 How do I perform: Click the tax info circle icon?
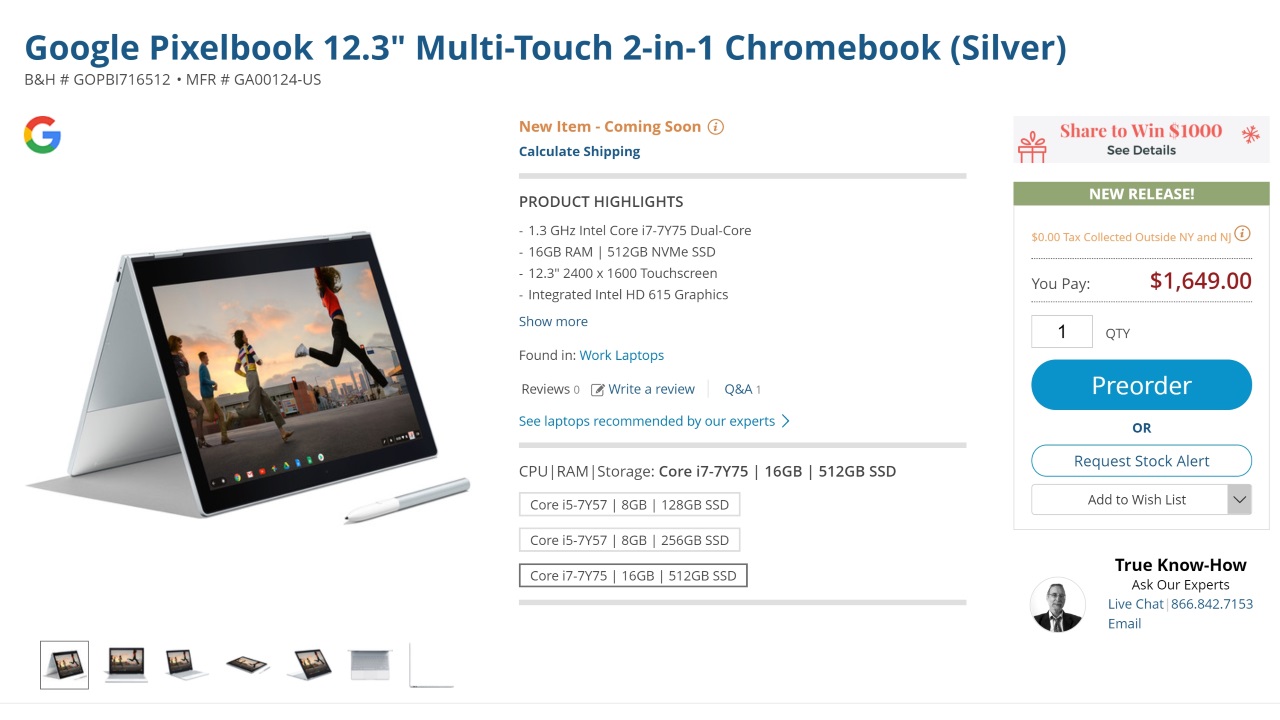point(1242,235)
